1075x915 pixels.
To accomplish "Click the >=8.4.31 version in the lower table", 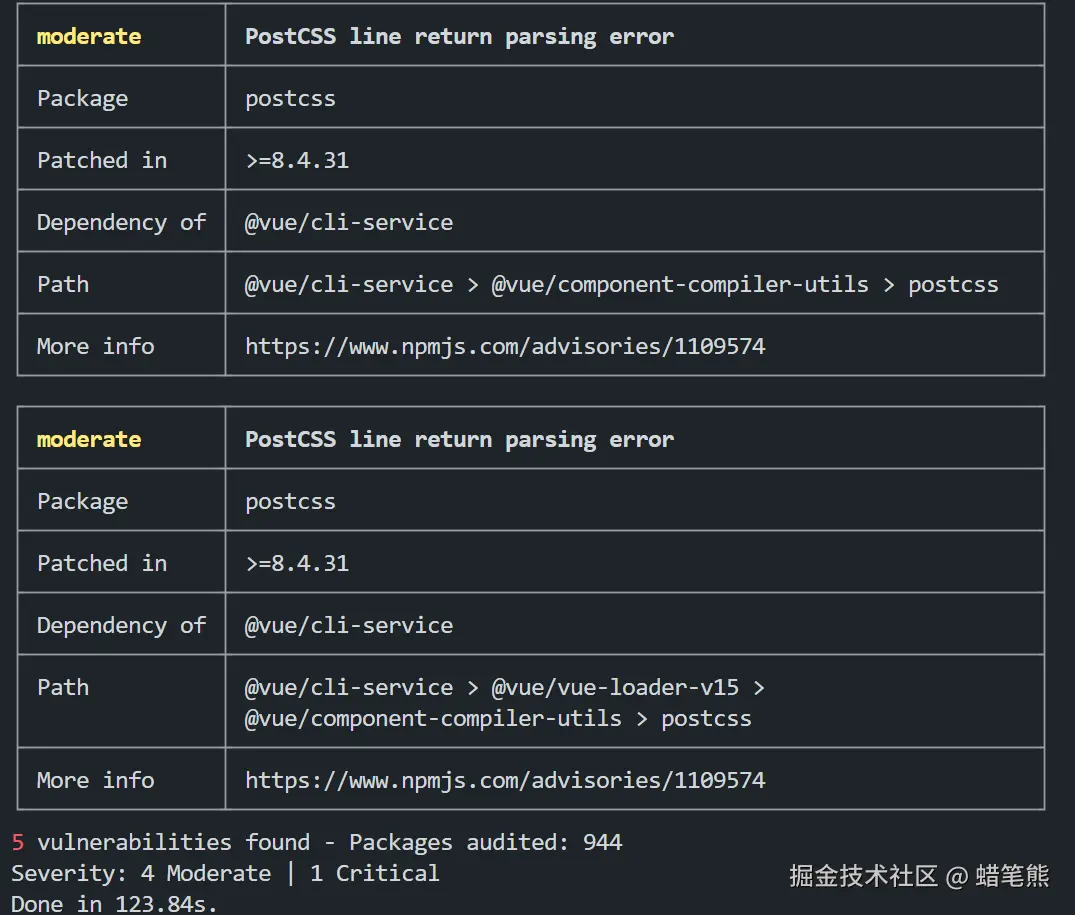I will 297,563.
